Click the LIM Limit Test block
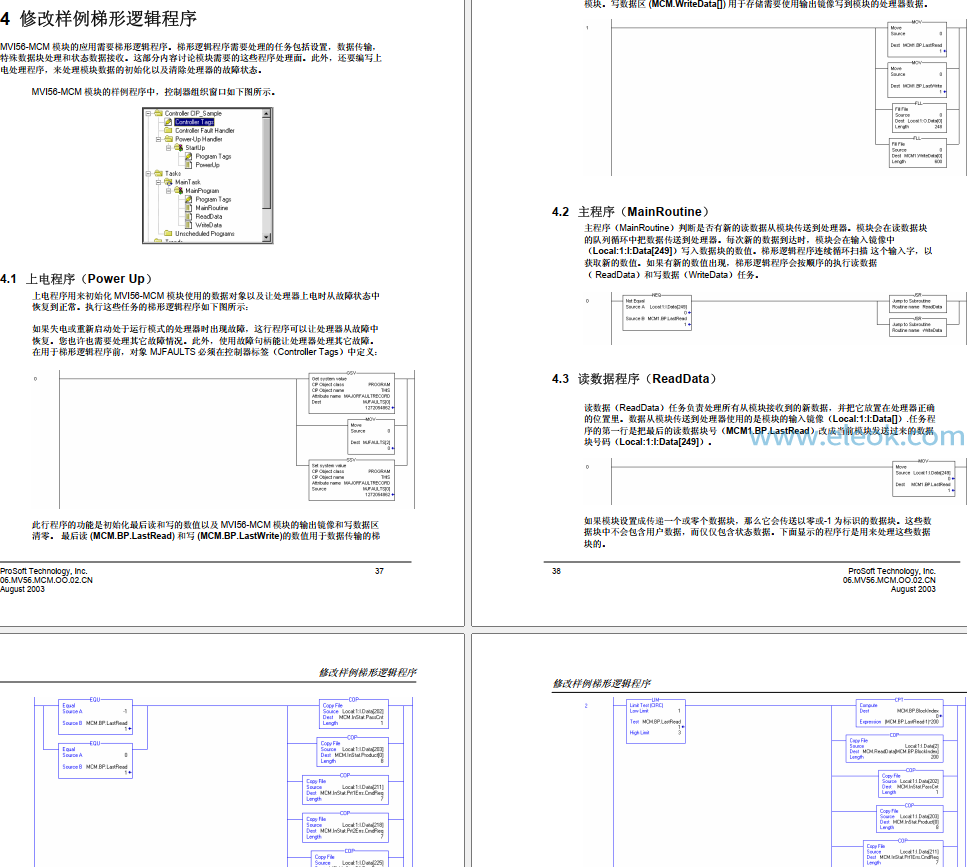The height and width of the screenshot is (867, 967). coord(656,721)
